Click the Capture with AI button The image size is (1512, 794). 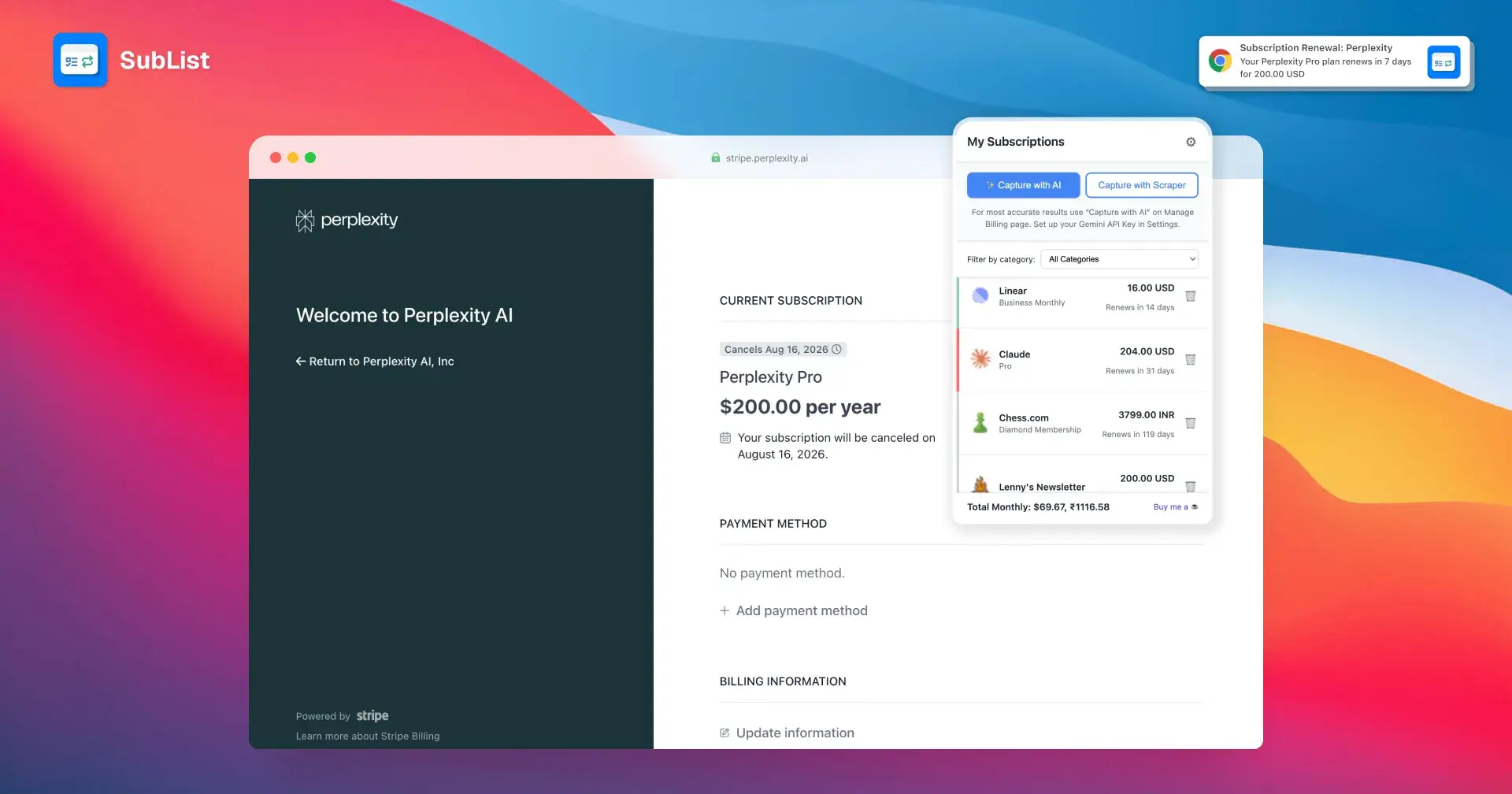tap(1023, 185)
